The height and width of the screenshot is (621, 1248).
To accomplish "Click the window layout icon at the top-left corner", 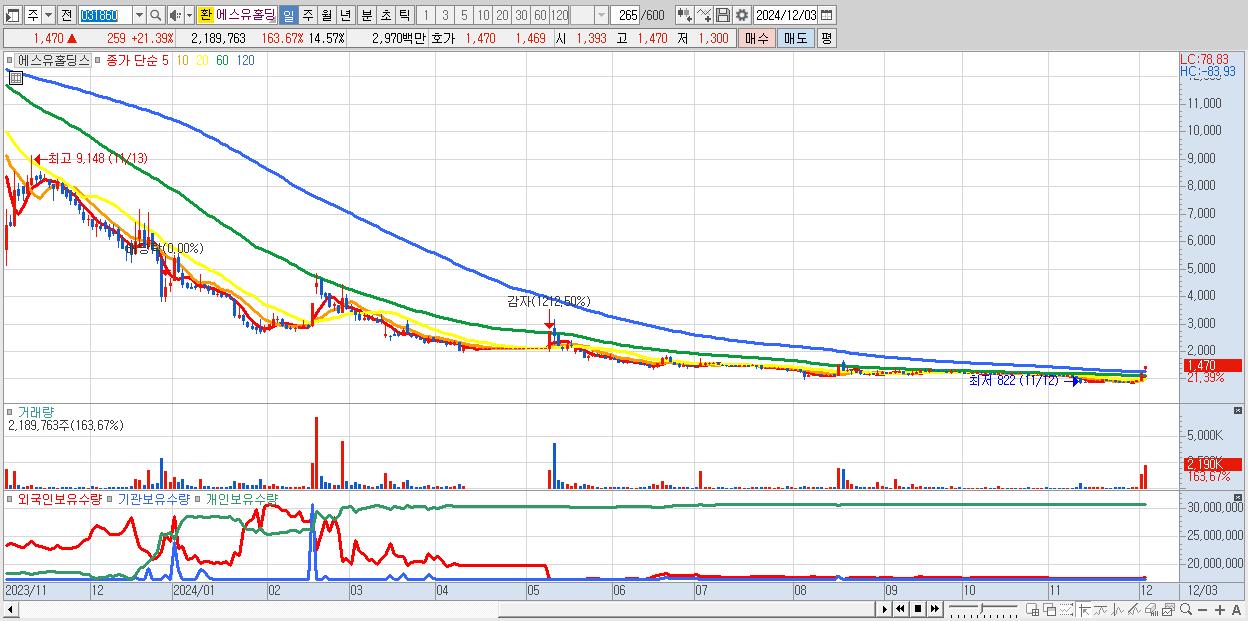I will coord(13,15).
